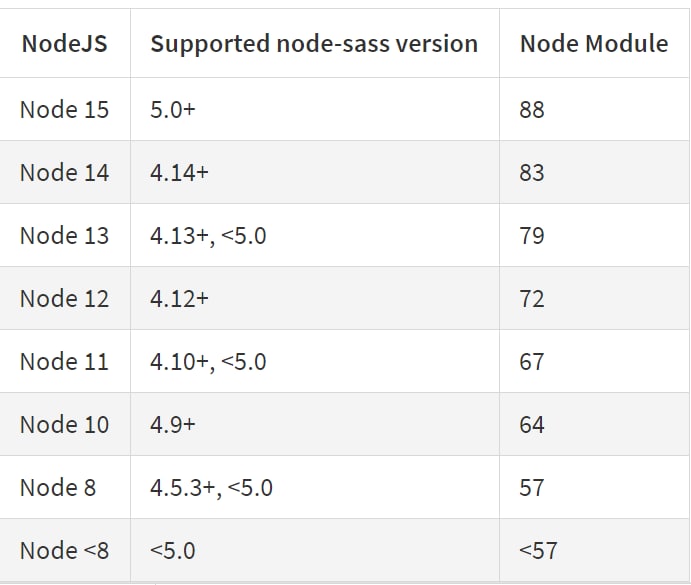The image size is (691, 585).
Task: Select the Node 14 cell
Action: [64, 172]
